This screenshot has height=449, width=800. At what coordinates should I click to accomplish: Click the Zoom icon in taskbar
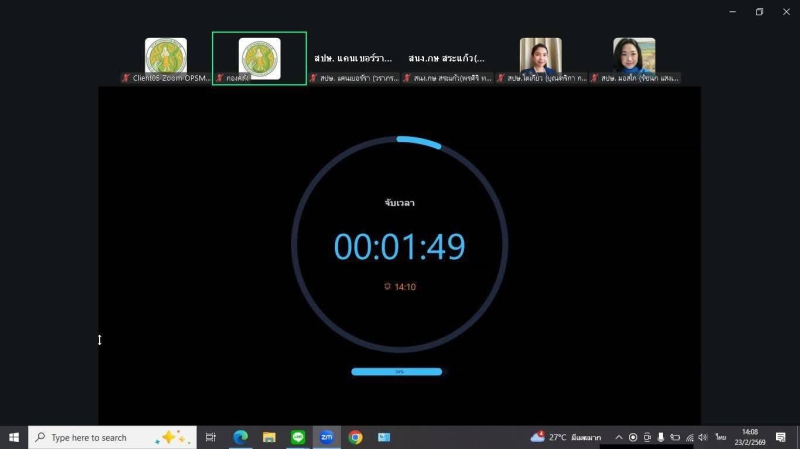pos(326,437)
